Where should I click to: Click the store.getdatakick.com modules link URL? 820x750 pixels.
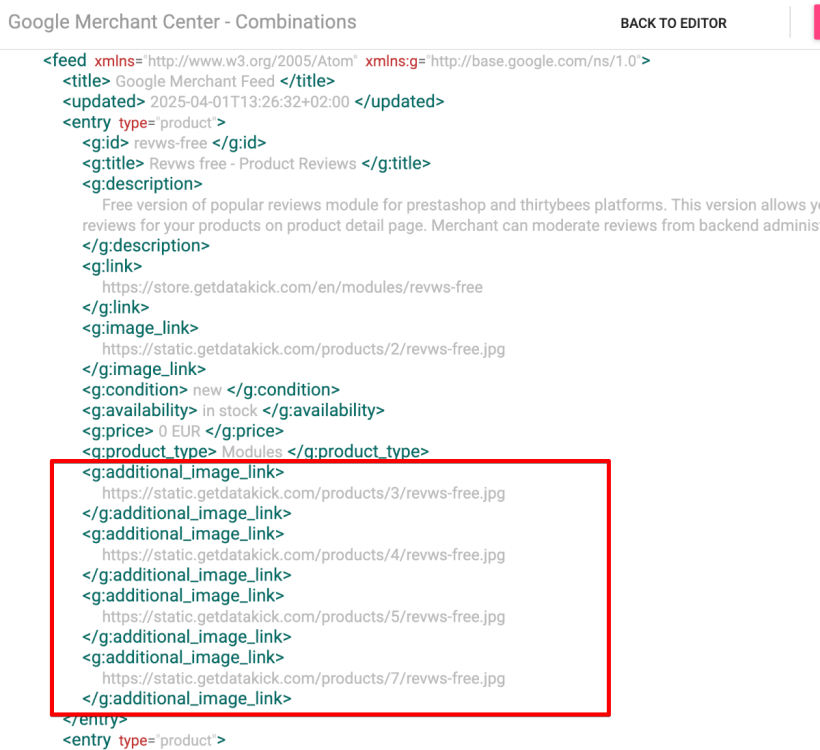tap(292, 287)
